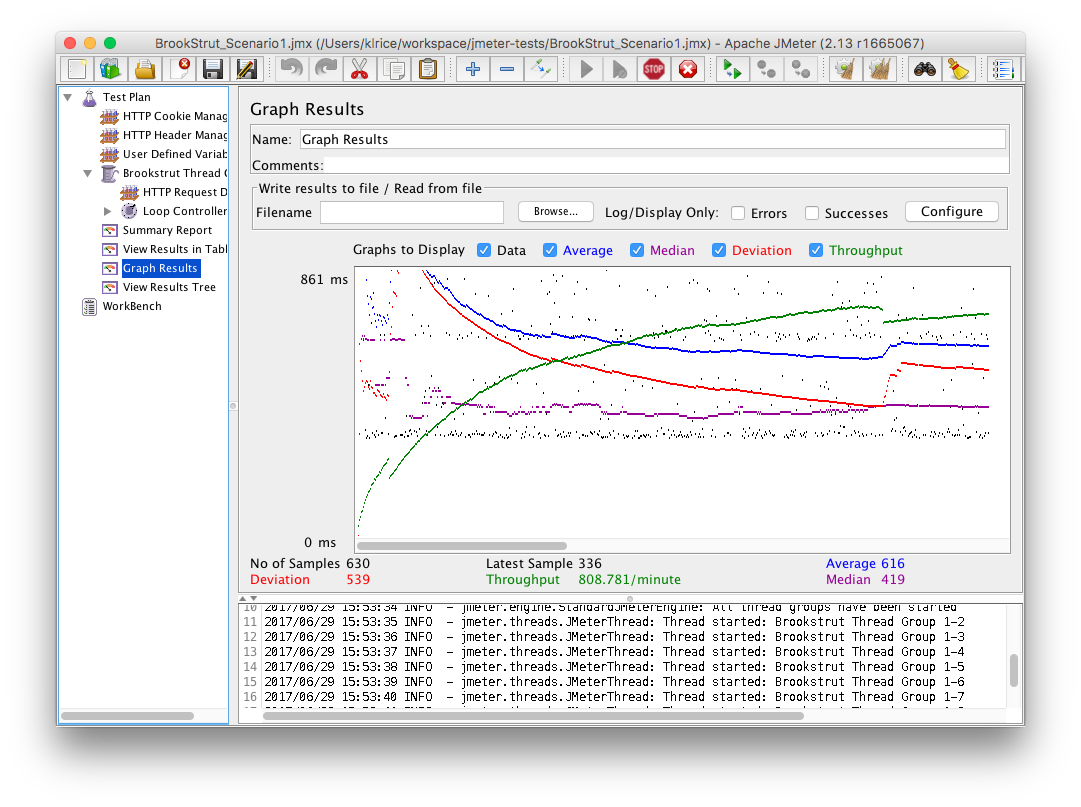
Task: Open the Templates icon in toolbar
Action: click(x=111, y=69)
